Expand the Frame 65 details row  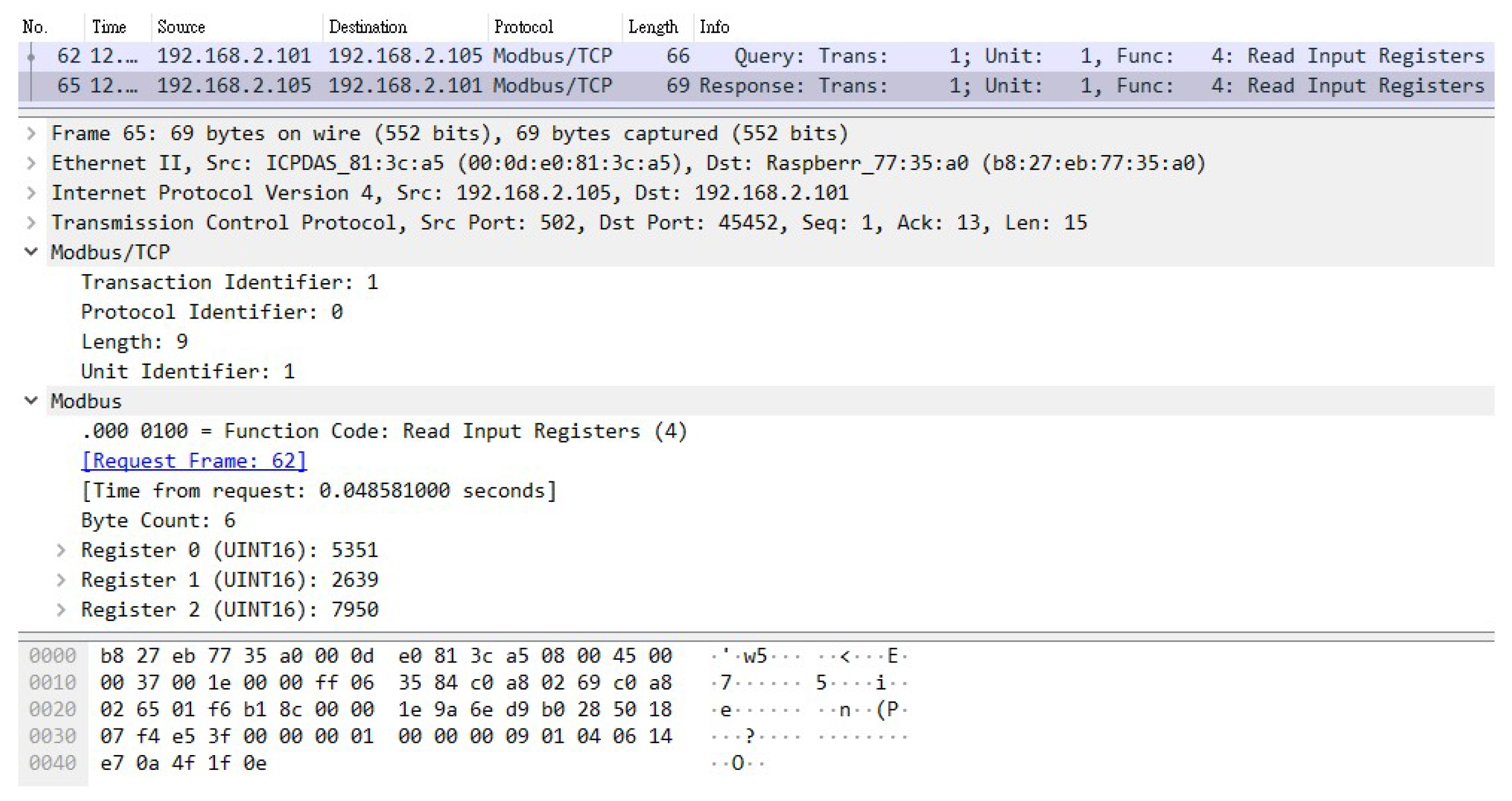point(31,134)
